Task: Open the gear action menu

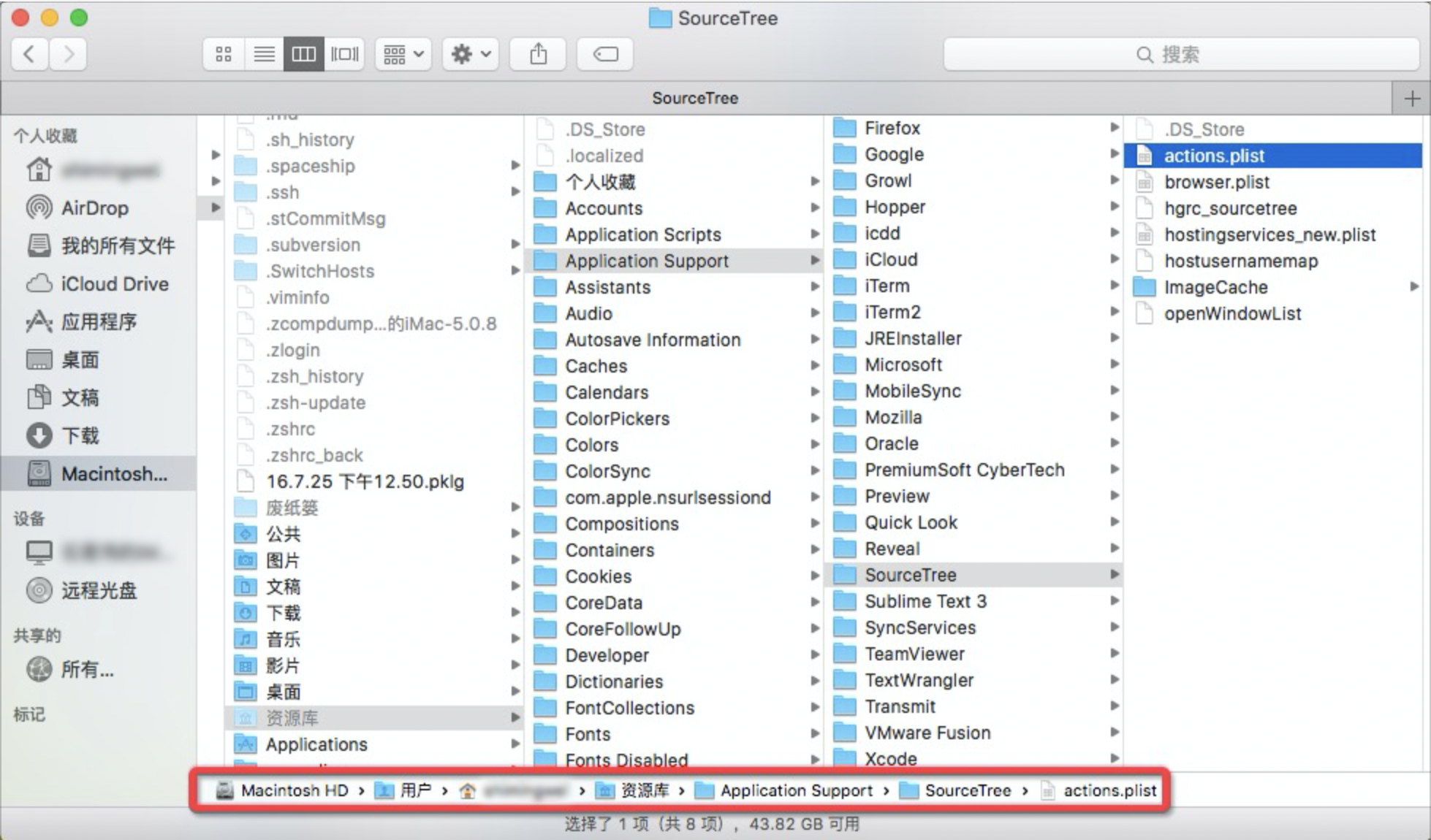Action: (470, 53)
